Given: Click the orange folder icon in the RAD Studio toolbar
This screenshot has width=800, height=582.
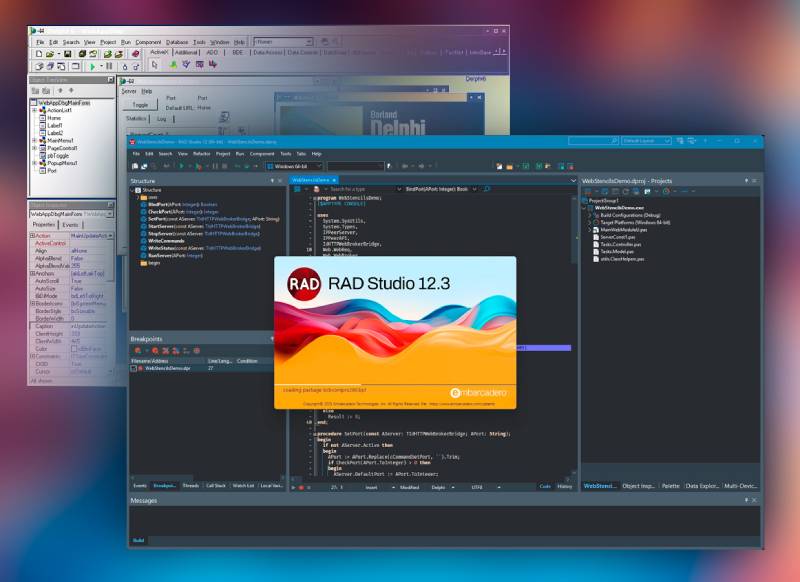Looking at the screenshot, I should coord(509,166).
